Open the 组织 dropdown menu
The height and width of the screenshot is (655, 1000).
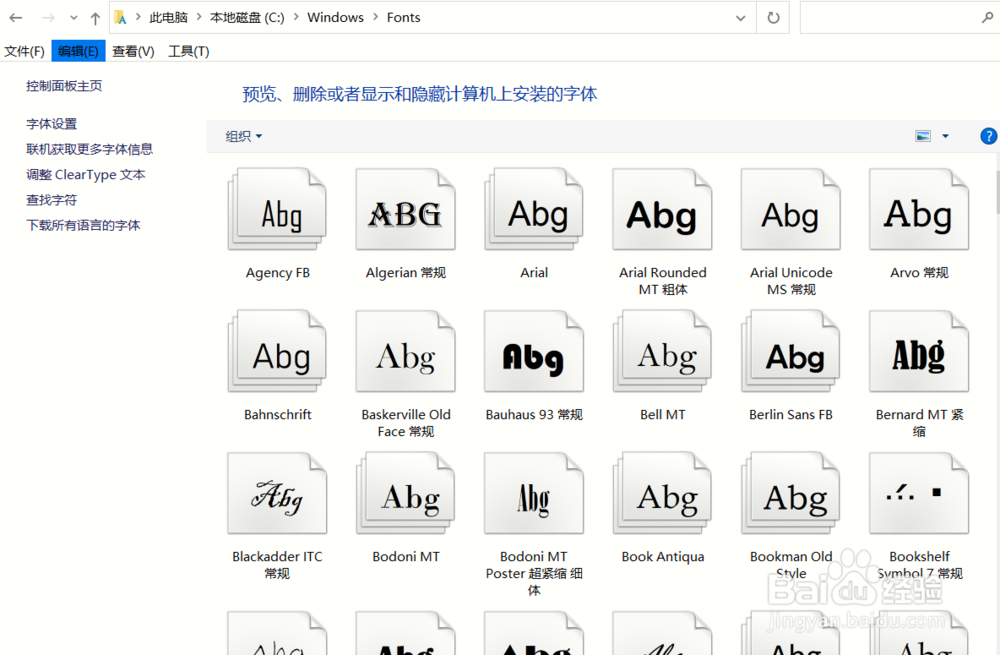pyautogui.click(x=244, y=136)
